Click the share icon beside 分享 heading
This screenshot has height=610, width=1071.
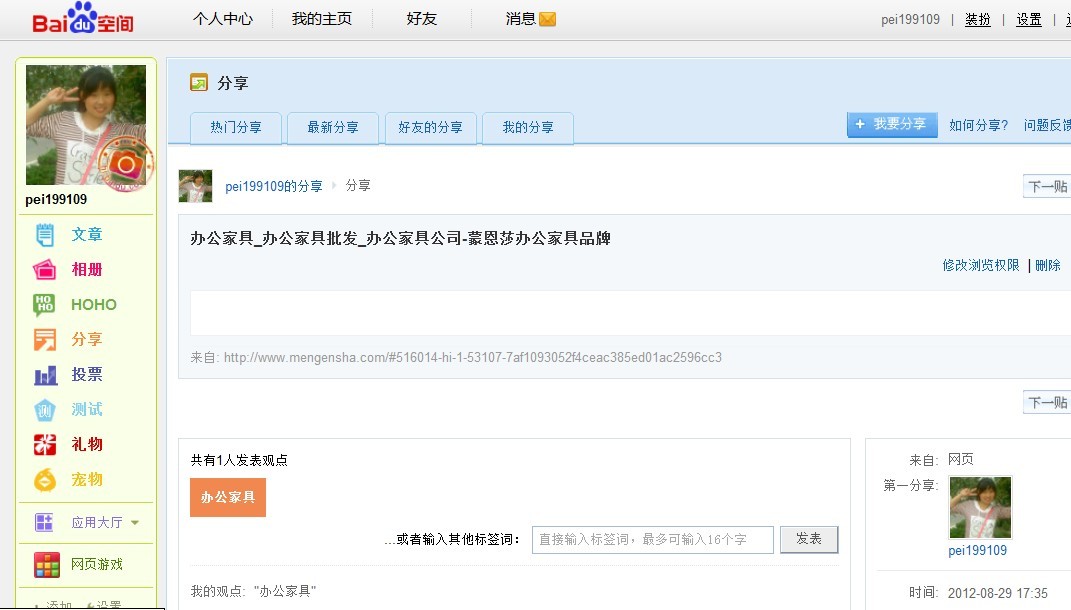click(x=199, y=83)
